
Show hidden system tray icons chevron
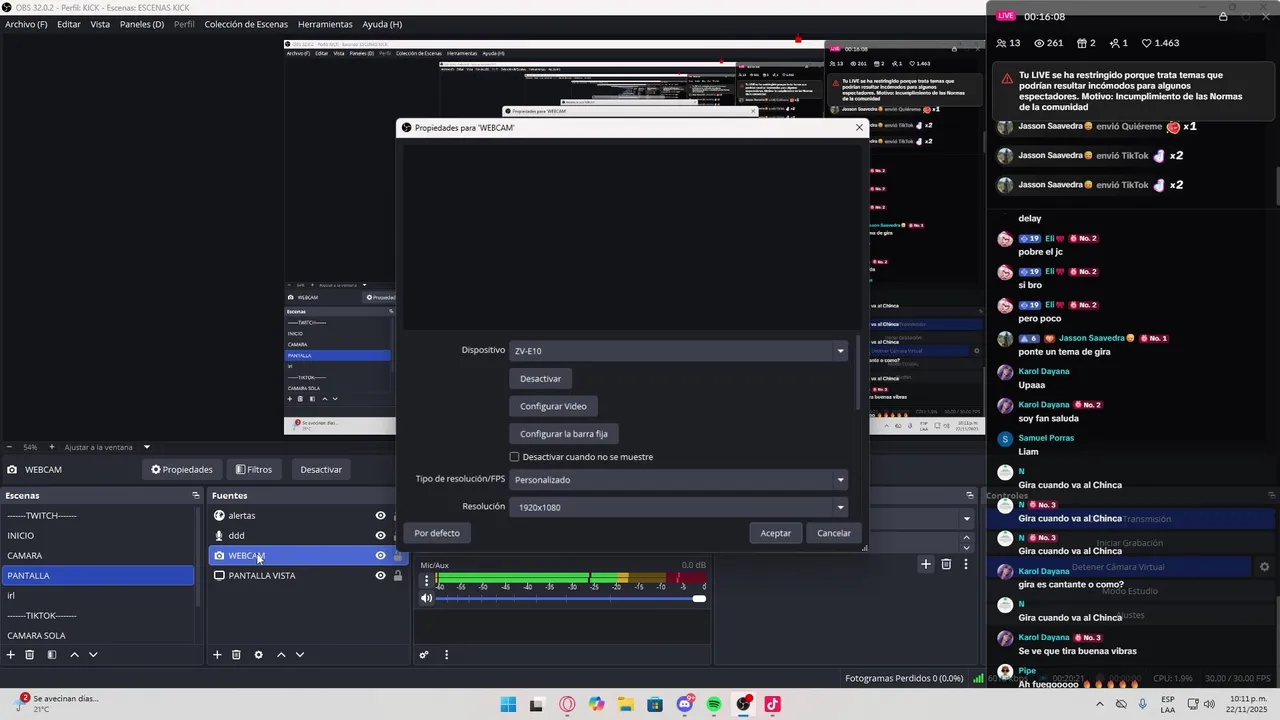coord(1099,704)
